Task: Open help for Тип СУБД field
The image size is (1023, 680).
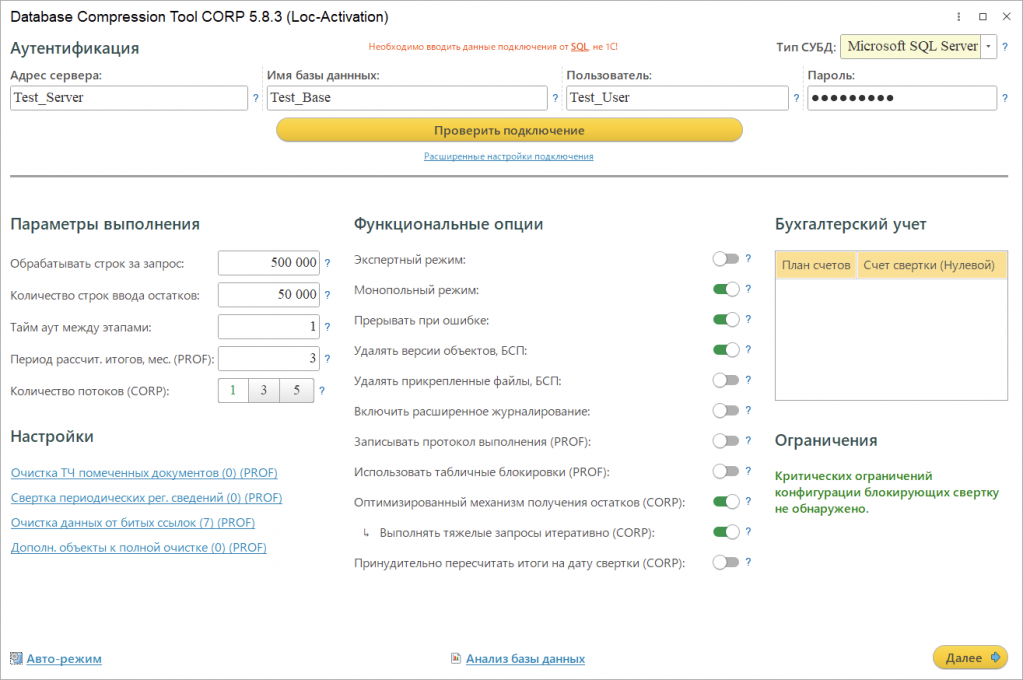Action: [1005, 47]
